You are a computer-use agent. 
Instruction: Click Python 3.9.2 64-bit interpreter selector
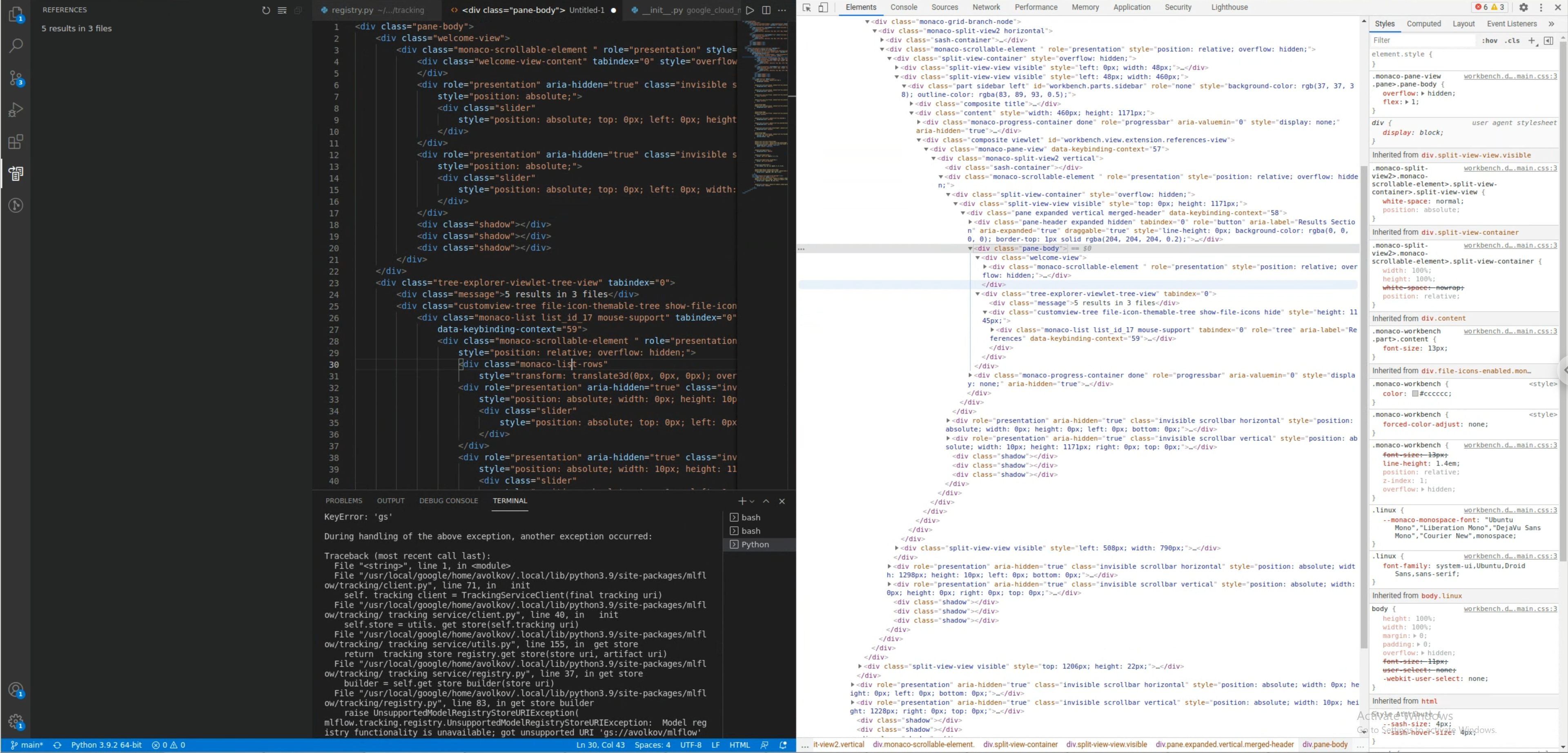(x=107, y=745)
